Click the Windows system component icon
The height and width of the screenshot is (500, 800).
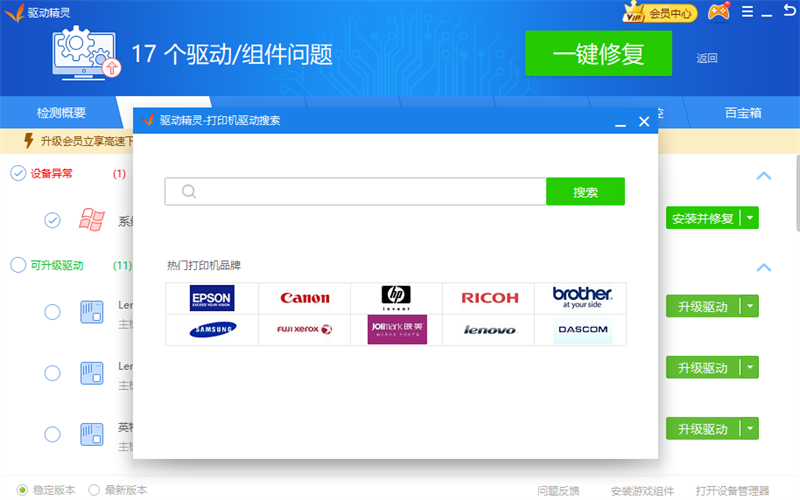pos(92,220)
